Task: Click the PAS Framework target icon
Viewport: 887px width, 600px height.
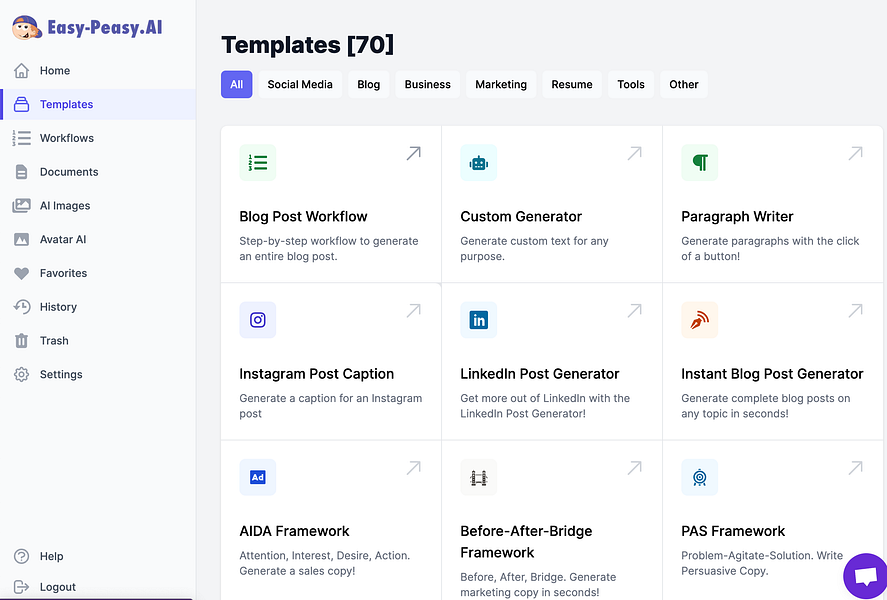Action: click(x=700, y=478)
